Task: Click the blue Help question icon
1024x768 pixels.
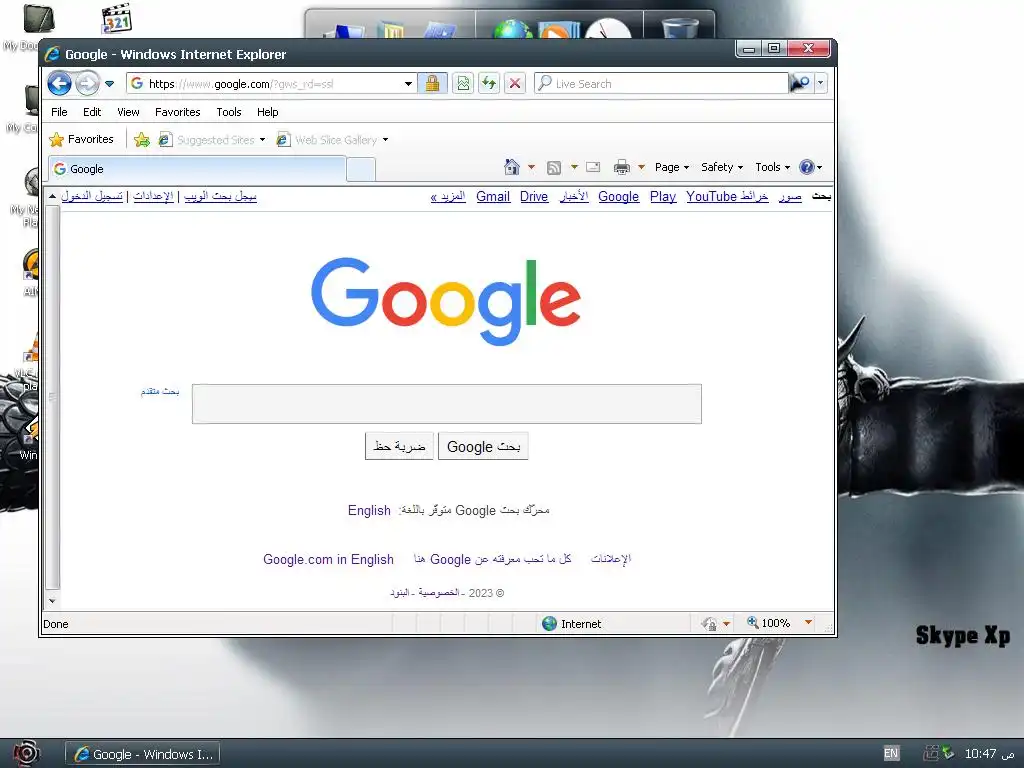Action: pos(807,167)
